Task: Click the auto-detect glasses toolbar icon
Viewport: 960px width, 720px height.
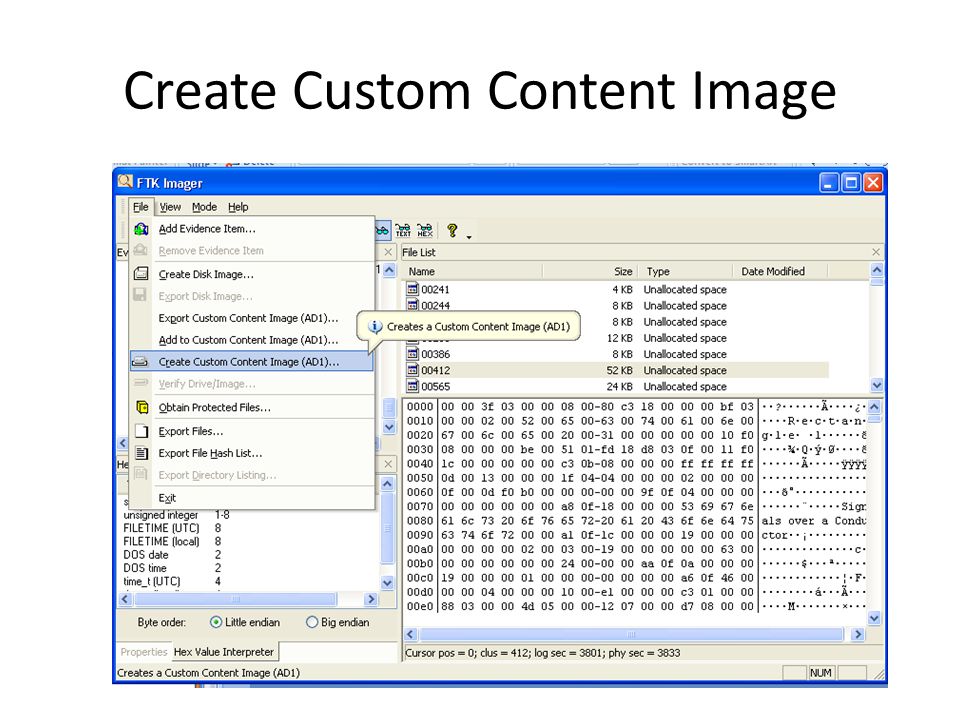Action: 382,230
